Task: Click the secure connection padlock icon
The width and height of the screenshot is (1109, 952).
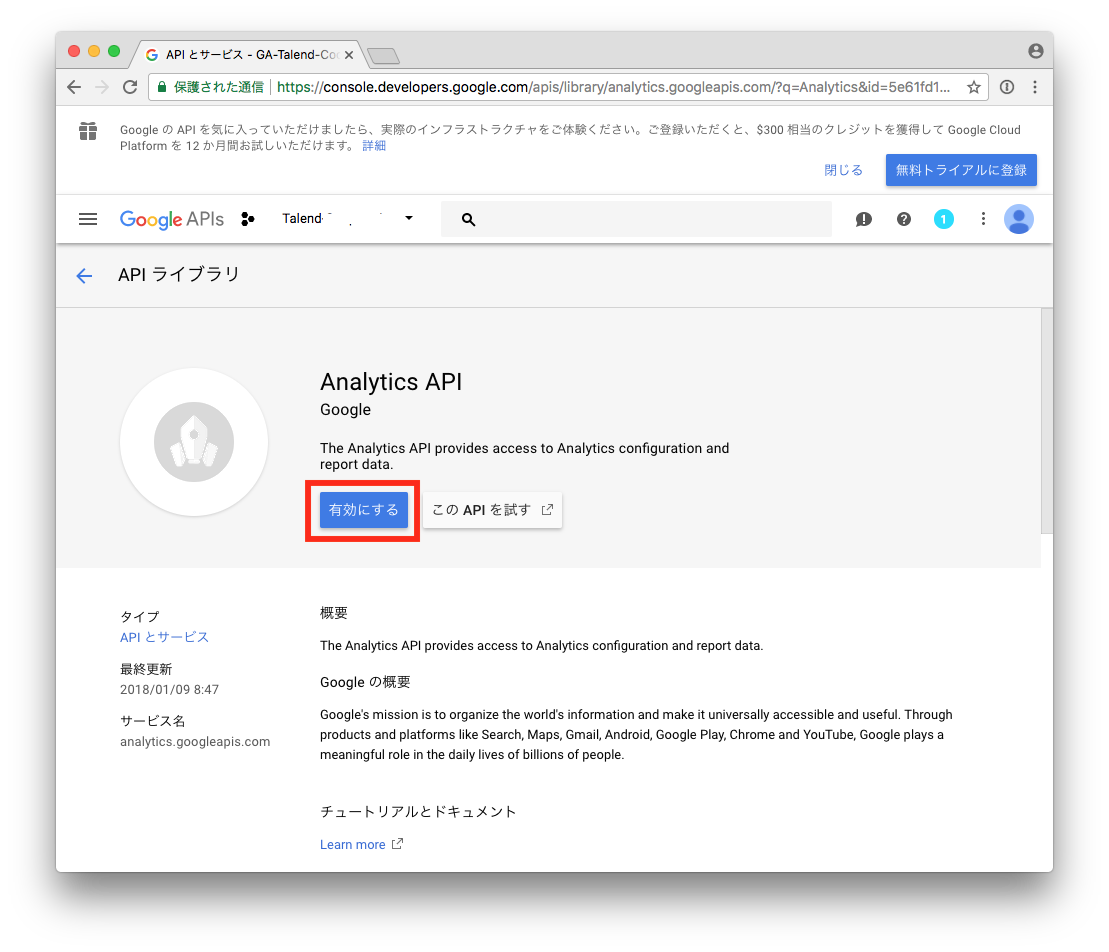Action: 163,87
